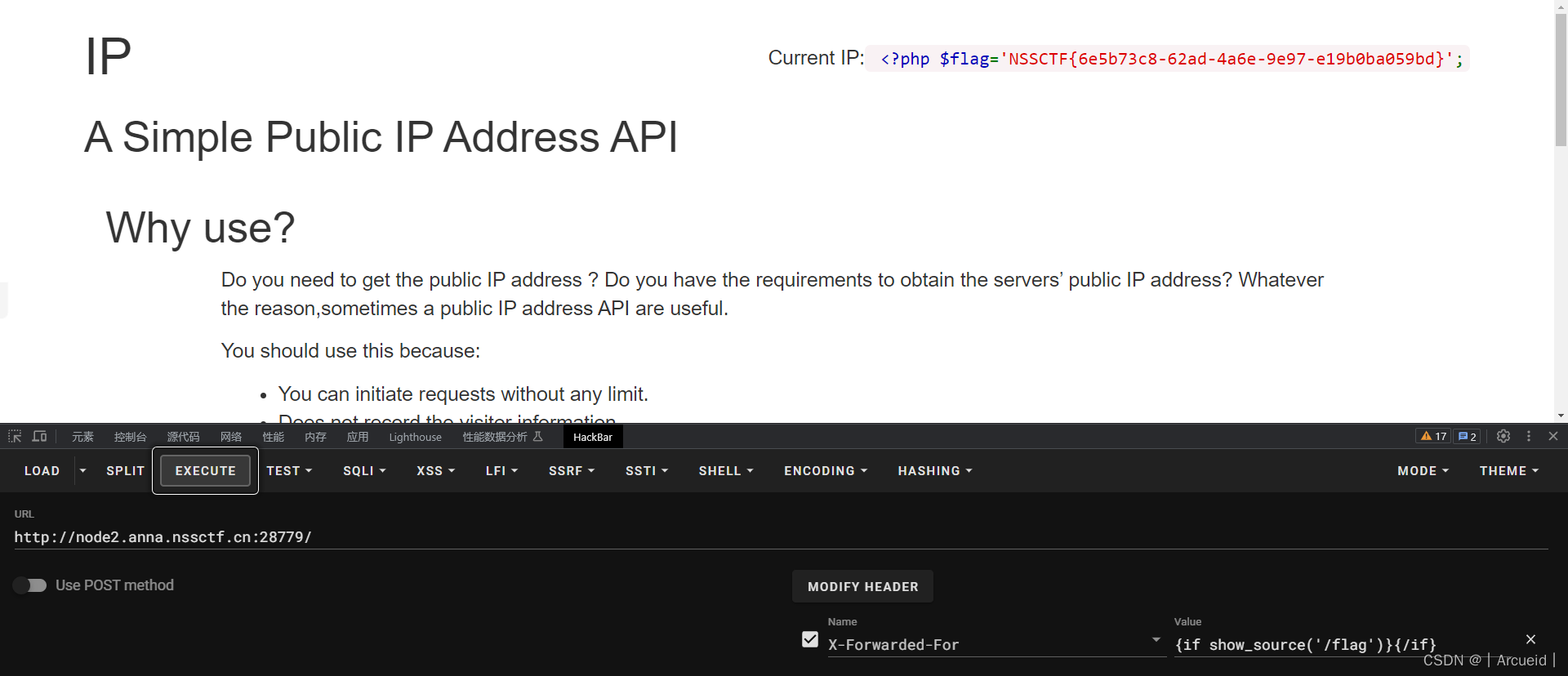Toggle the device toolbar icon
Viewport: 1568px width, 676px height.
coord(39,437)
